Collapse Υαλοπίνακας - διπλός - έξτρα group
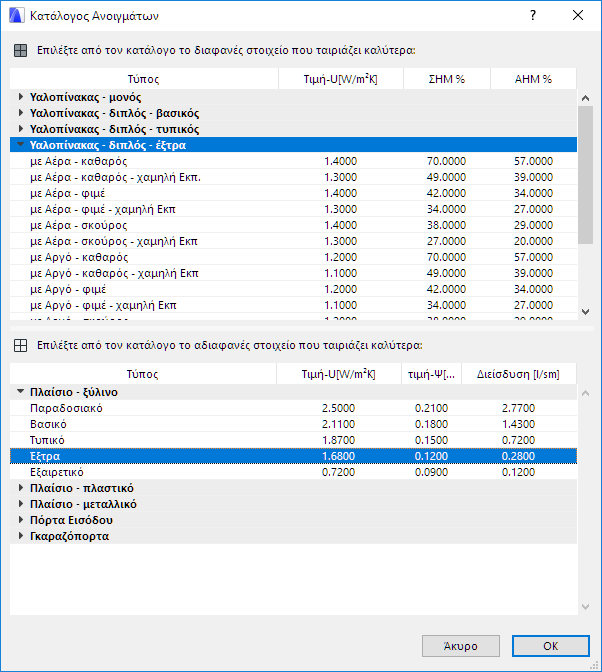 pyautogui.click(x=21, y=145)
